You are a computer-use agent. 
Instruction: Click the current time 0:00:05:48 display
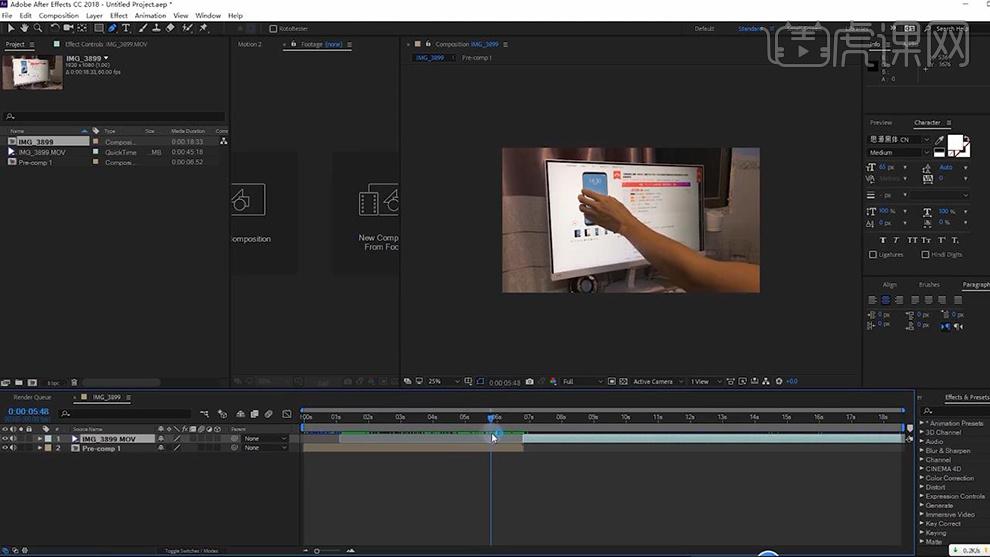coord(30,411)
